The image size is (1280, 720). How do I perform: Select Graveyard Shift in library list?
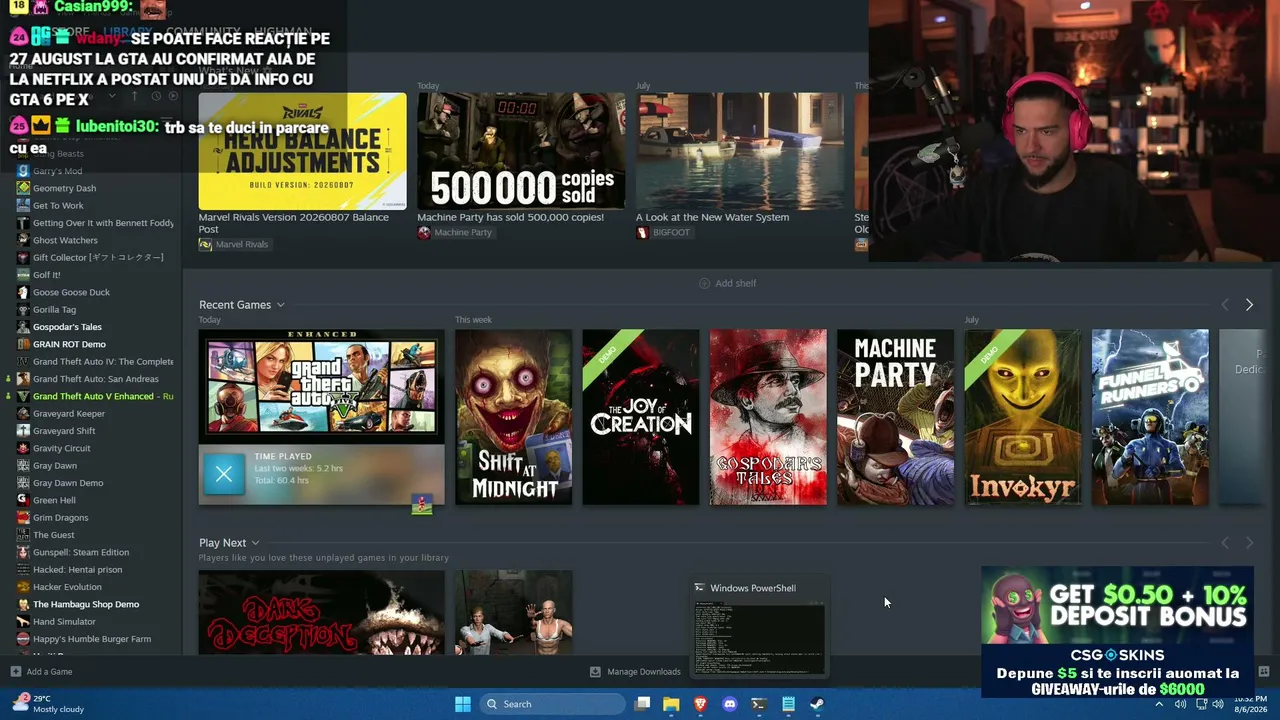[64, 431]
